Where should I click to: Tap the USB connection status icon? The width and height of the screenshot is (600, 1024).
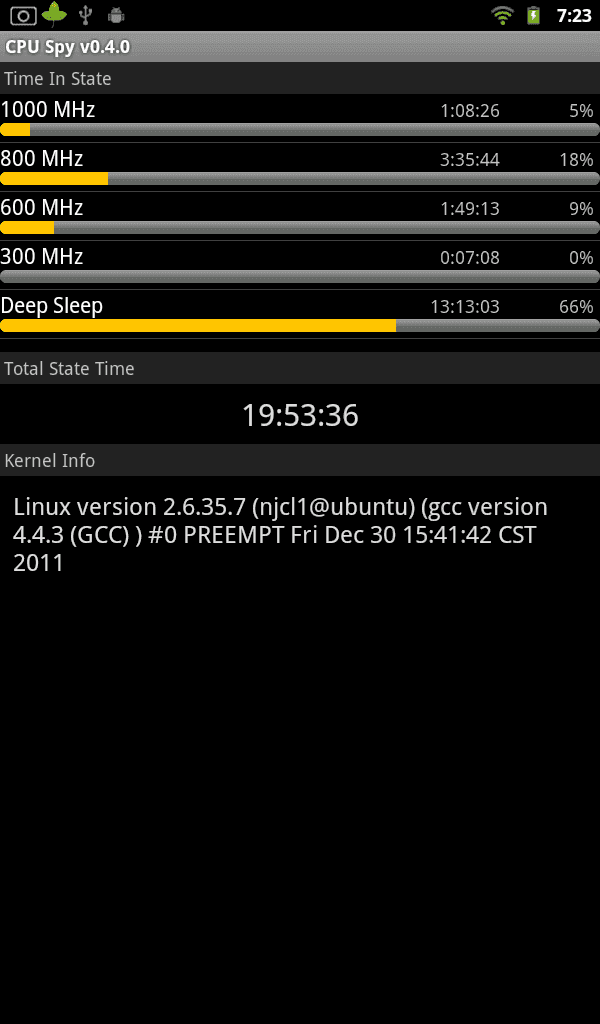(85, 15)
